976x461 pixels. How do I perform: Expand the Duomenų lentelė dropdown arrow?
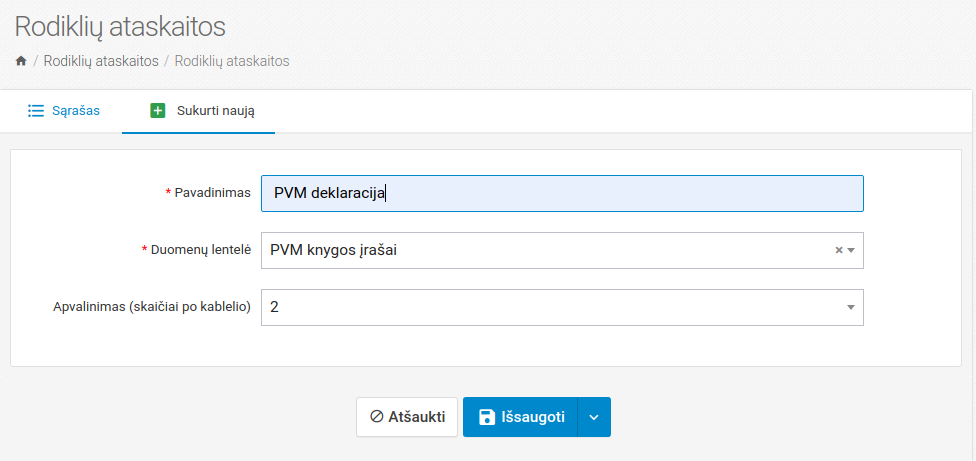tap(851, 251)
